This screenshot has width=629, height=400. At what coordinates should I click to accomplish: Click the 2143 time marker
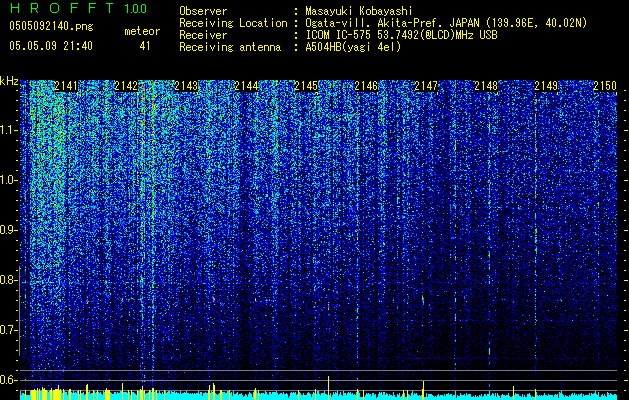tap(186, 86)
